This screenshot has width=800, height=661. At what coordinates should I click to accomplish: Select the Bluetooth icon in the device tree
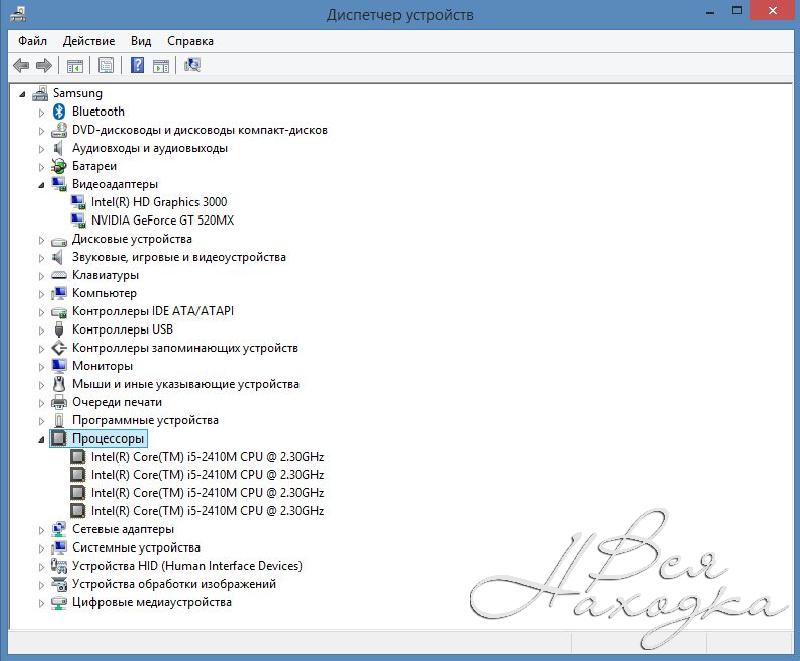(x=59, y=111)
